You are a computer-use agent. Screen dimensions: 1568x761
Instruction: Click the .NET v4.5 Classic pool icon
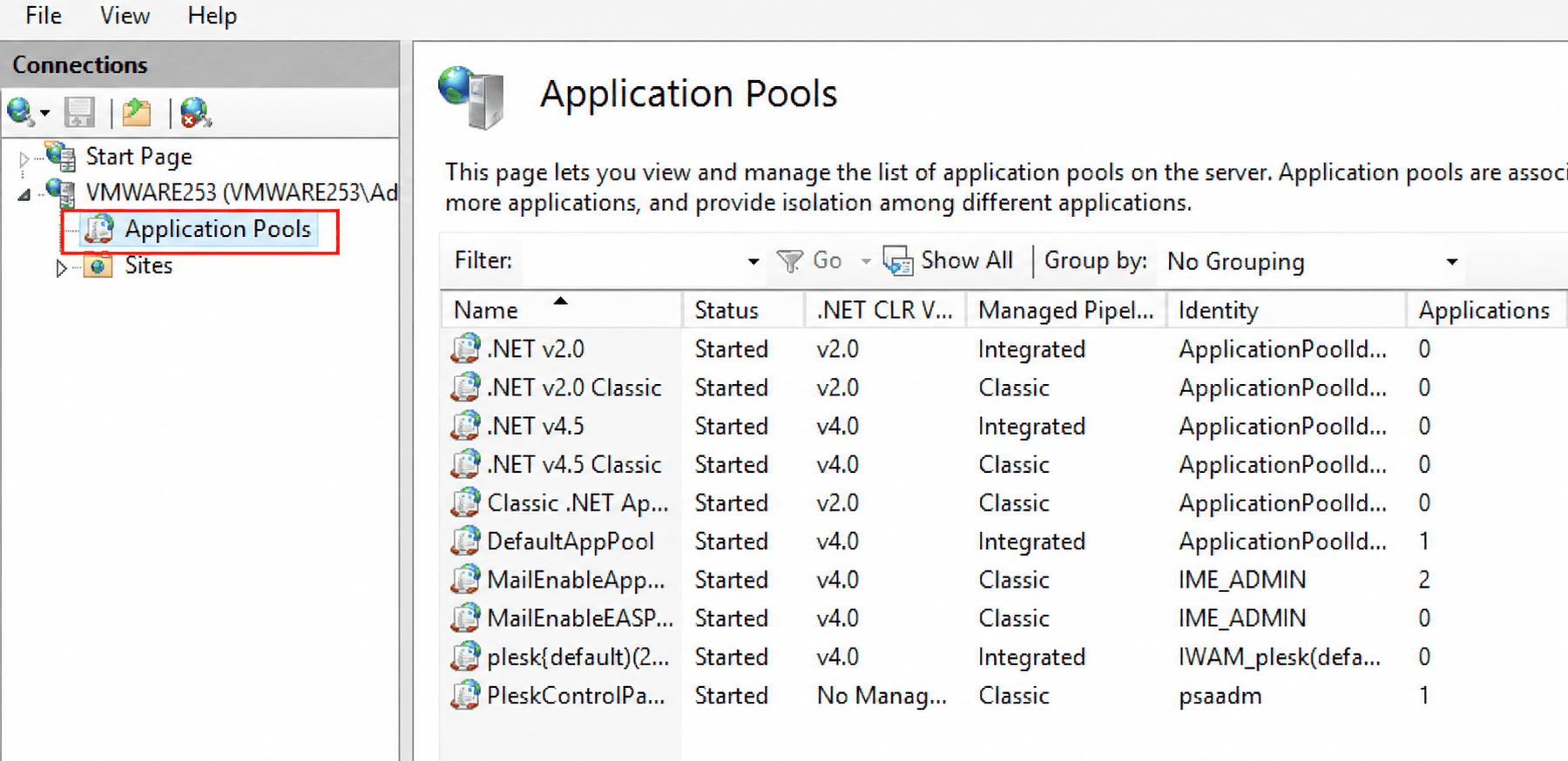point(466,464)
